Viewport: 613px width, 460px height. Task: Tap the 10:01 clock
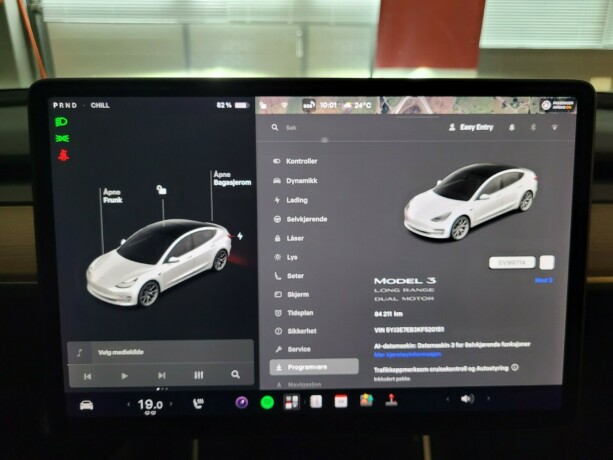tap(328, 105)
